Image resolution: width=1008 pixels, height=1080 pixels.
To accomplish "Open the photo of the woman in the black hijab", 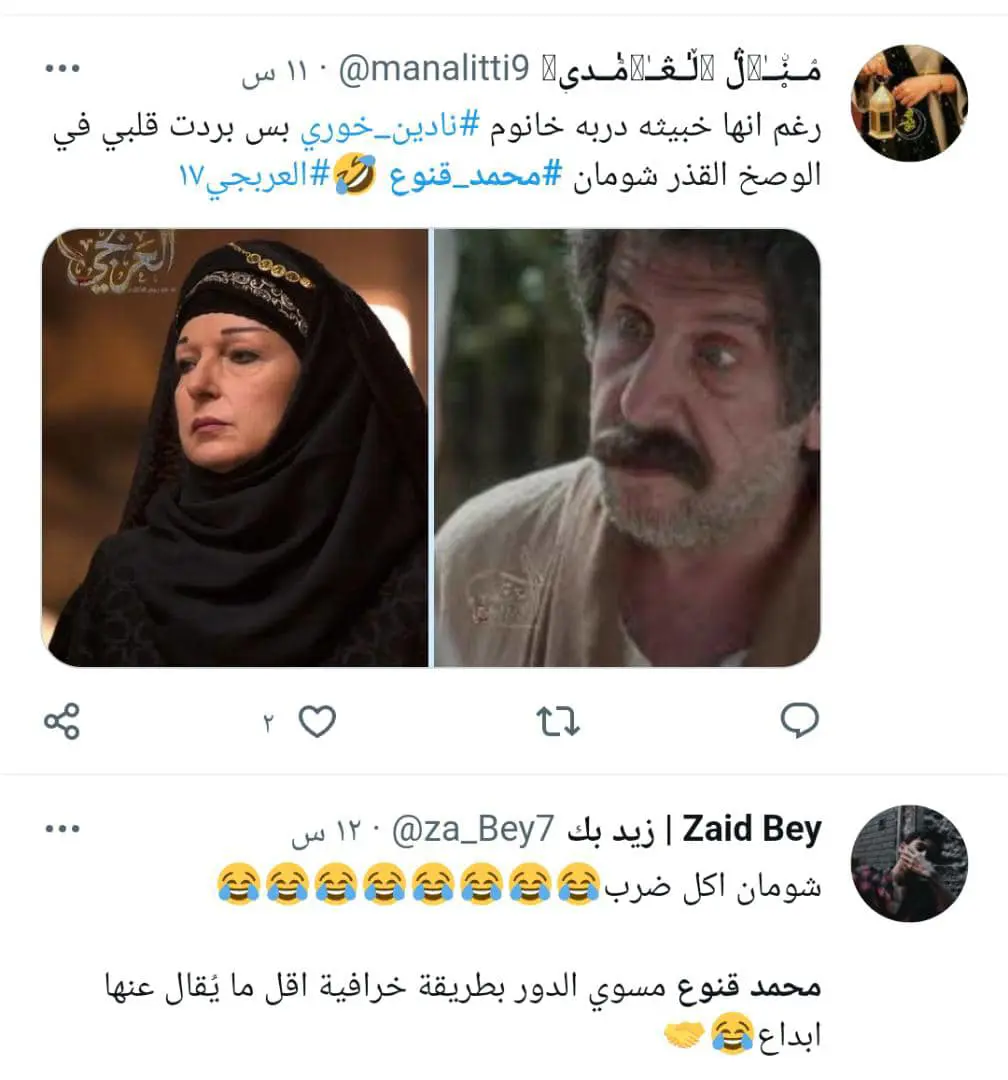I will pyautogui.click(x=235, y=448).
